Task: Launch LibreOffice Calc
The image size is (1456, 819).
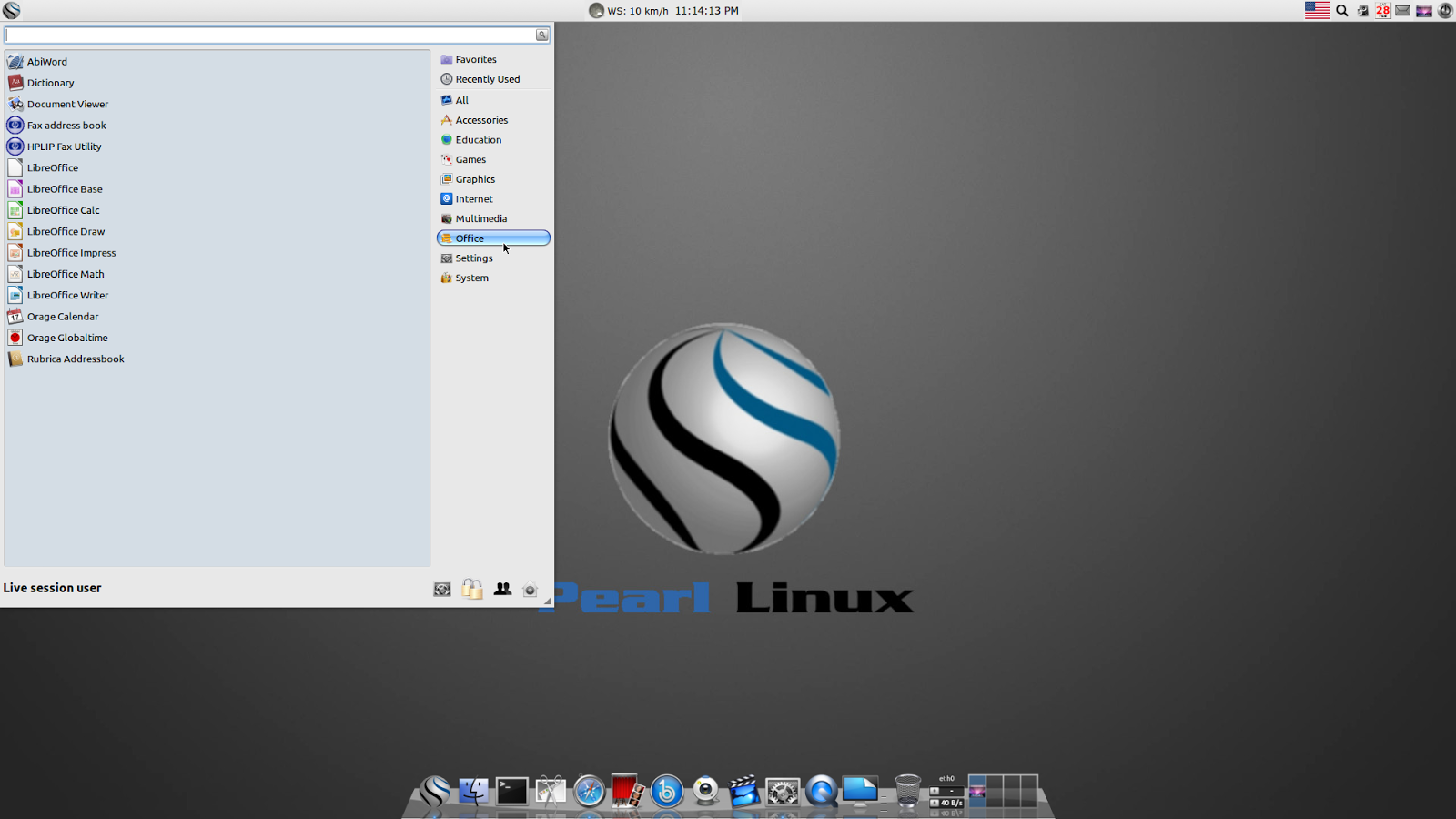Action: pos(54,210)
